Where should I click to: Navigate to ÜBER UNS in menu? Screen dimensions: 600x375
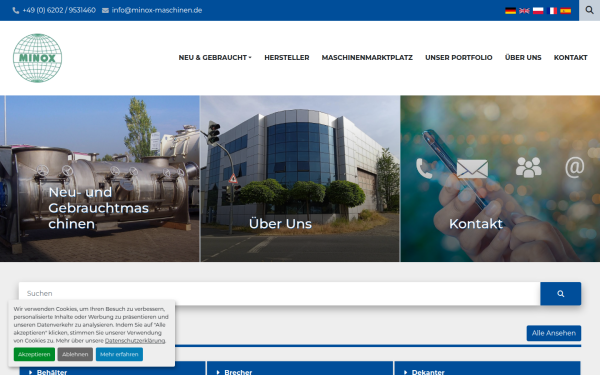[x=523, y=58]
